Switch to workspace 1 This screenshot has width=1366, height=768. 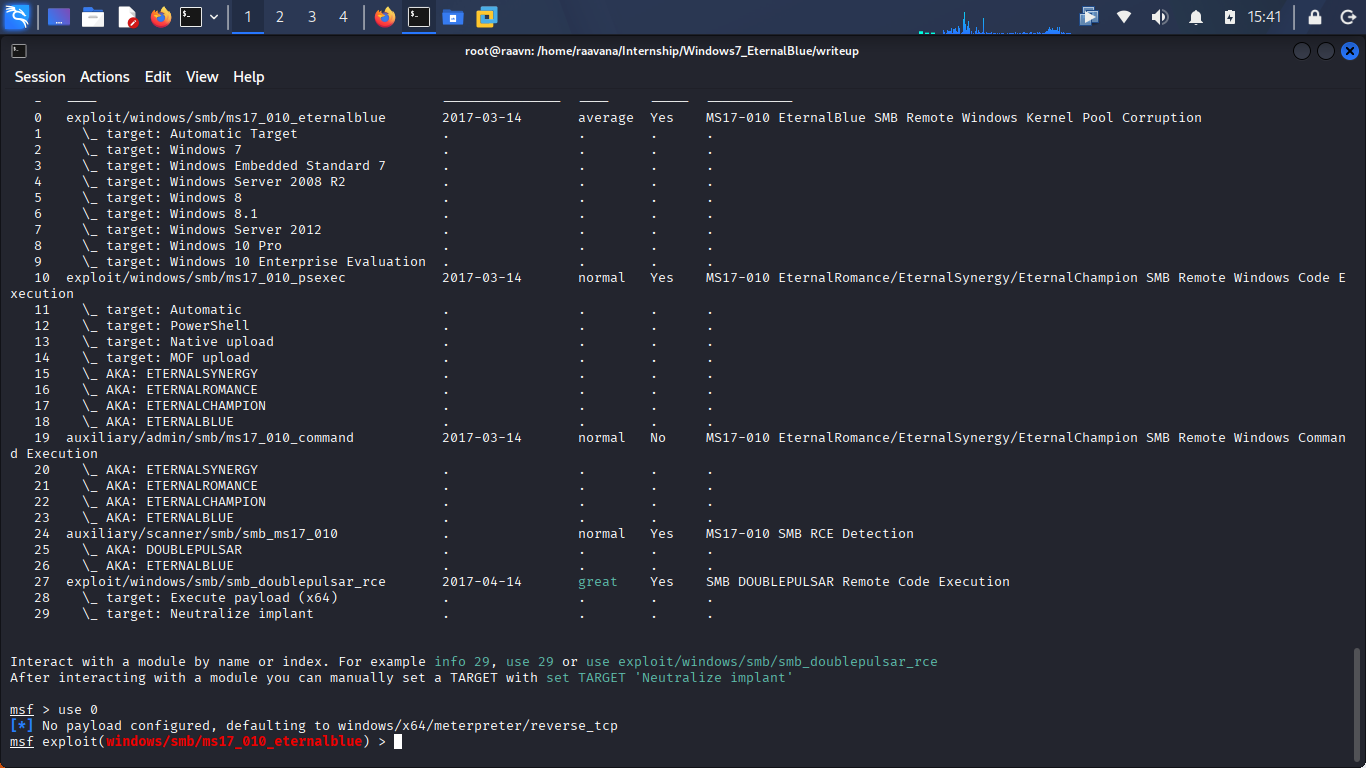248,17
